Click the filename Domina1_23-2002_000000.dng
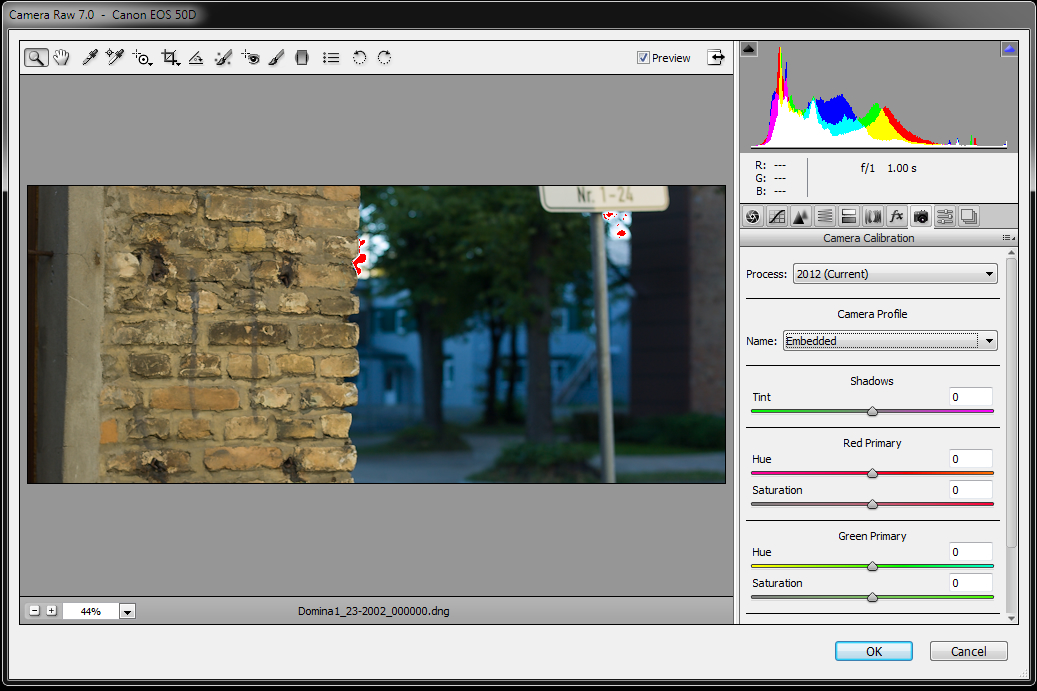This screenshot has height=691, width=1037. pyautogui.click(x=374, y=611)
